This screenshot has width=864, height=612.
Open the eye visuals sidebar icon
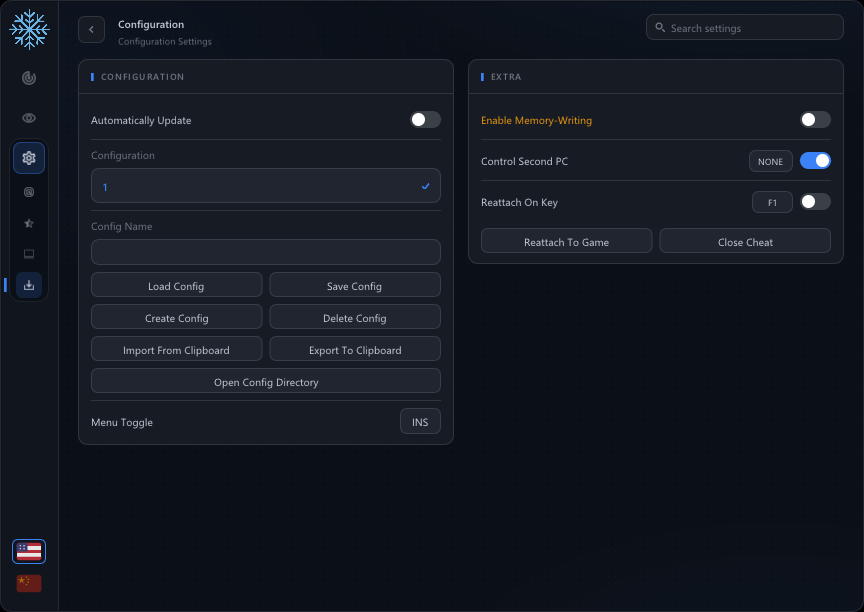click(29, 118)
